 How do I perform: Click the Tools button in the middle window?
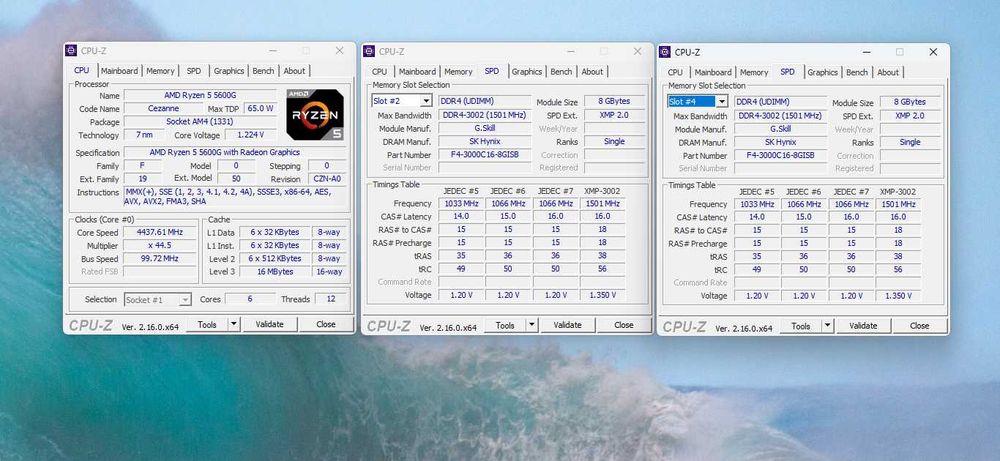[x=505, y=325]
